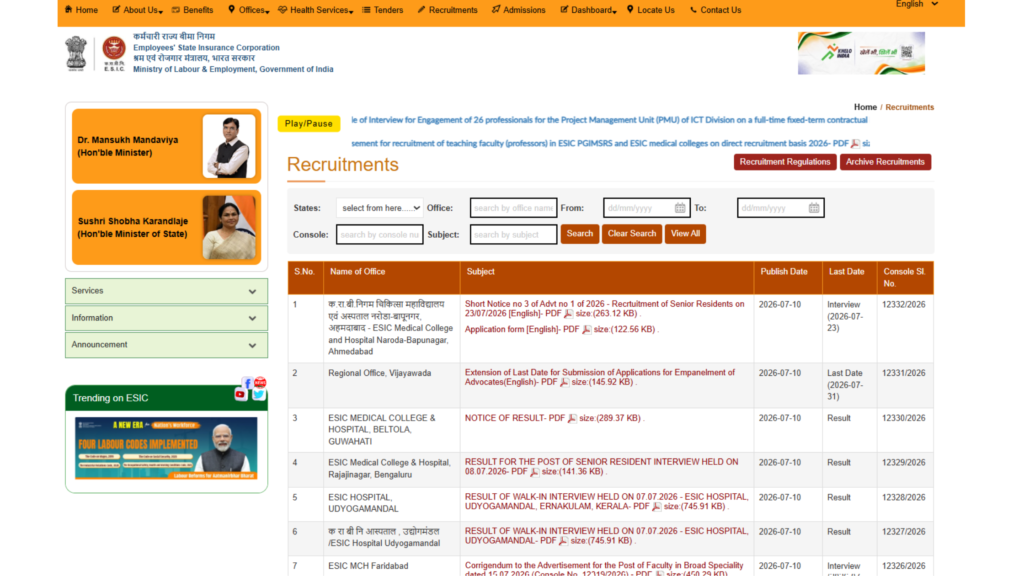Open the Twitter bird icon in Trending on ESIC

coord(259,394)
